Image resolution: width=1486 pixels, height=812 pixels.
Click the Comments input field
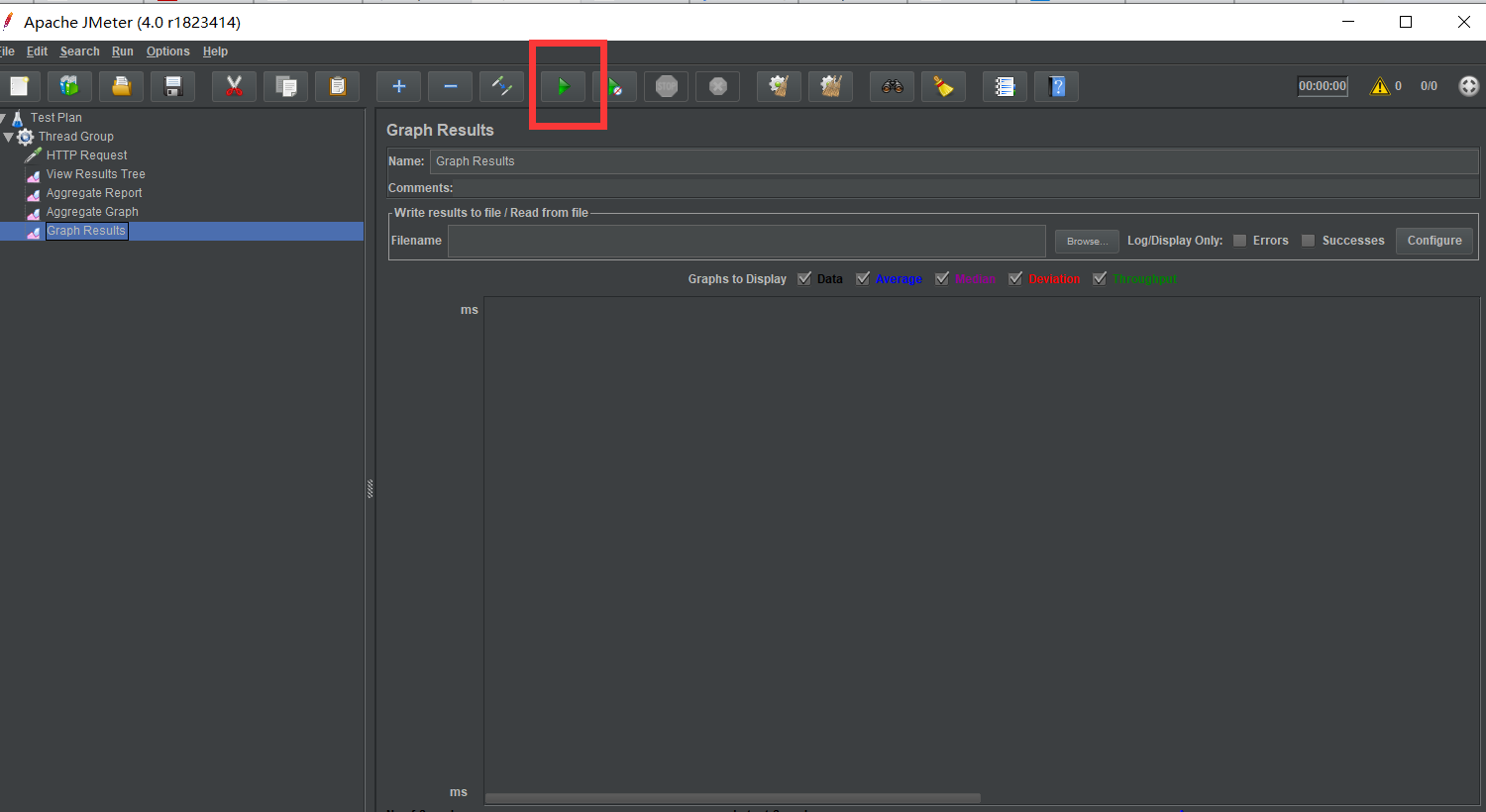(x=966, y=188)
